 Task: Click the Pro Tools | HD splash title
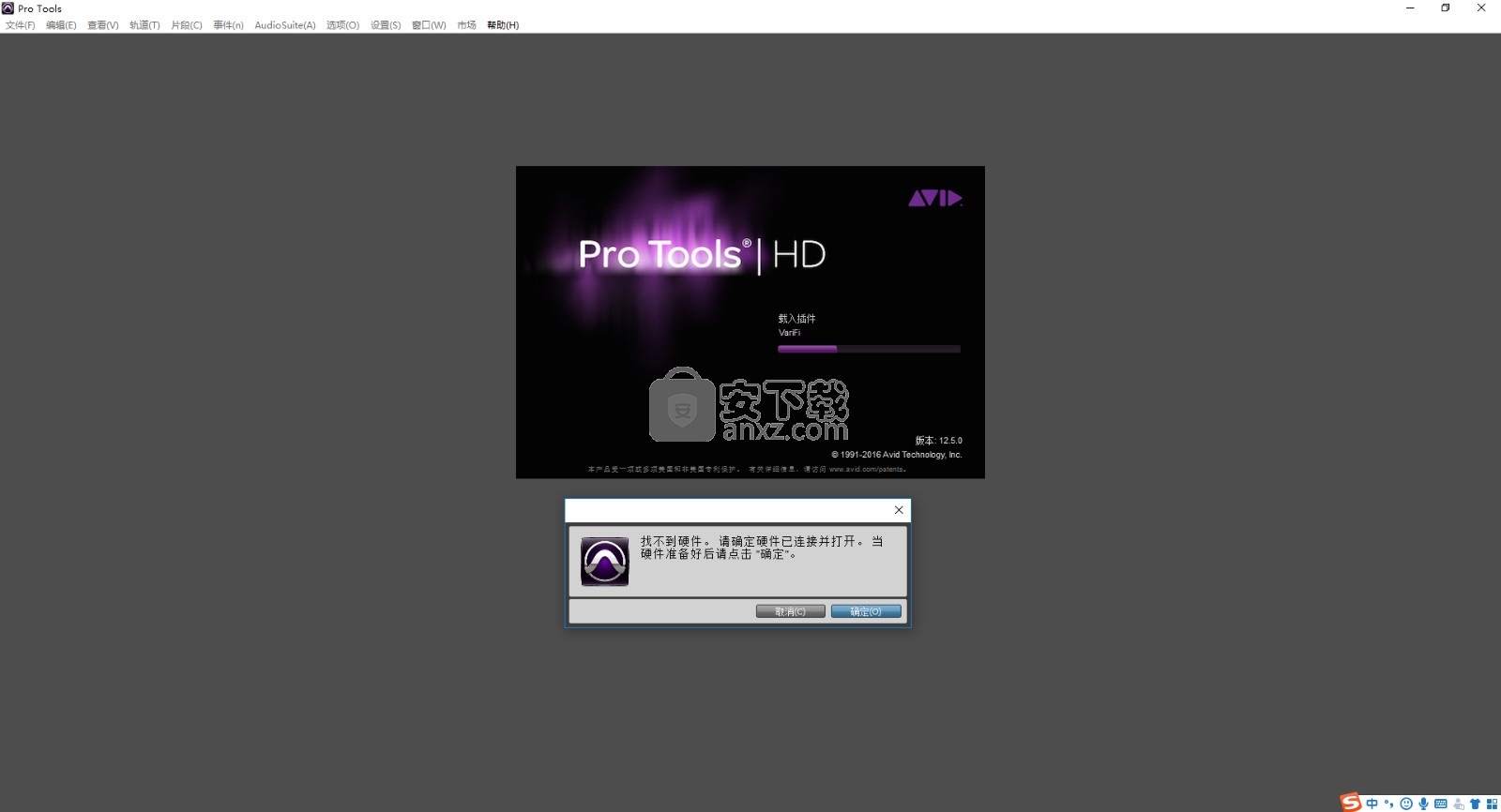point(702,254)
